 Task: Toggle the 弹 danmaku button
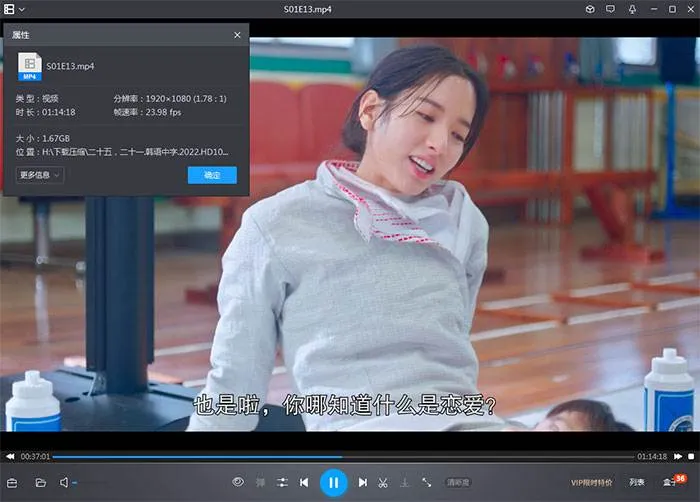(260, 482)
